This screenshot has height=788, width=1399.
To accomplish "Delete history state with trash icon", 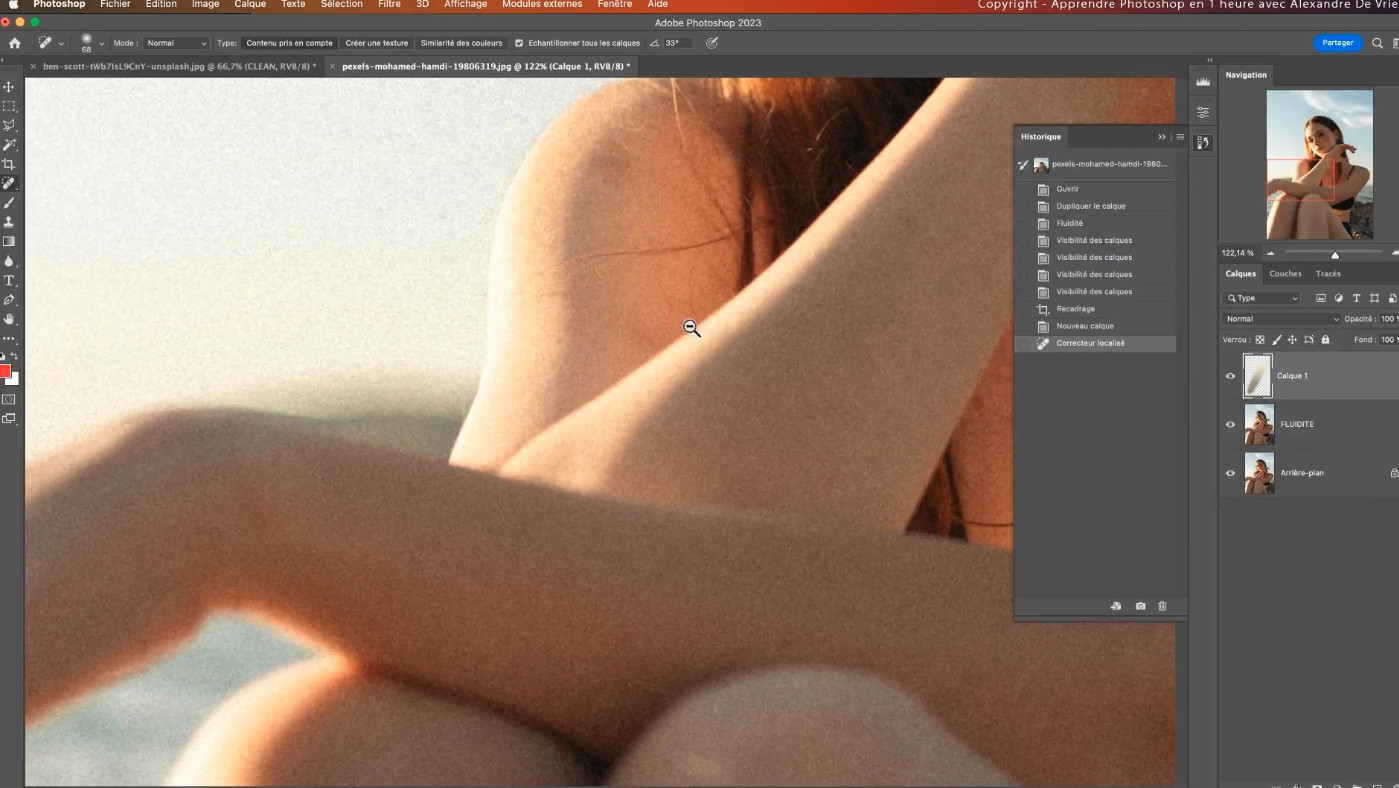I will tap(1162, 606).
